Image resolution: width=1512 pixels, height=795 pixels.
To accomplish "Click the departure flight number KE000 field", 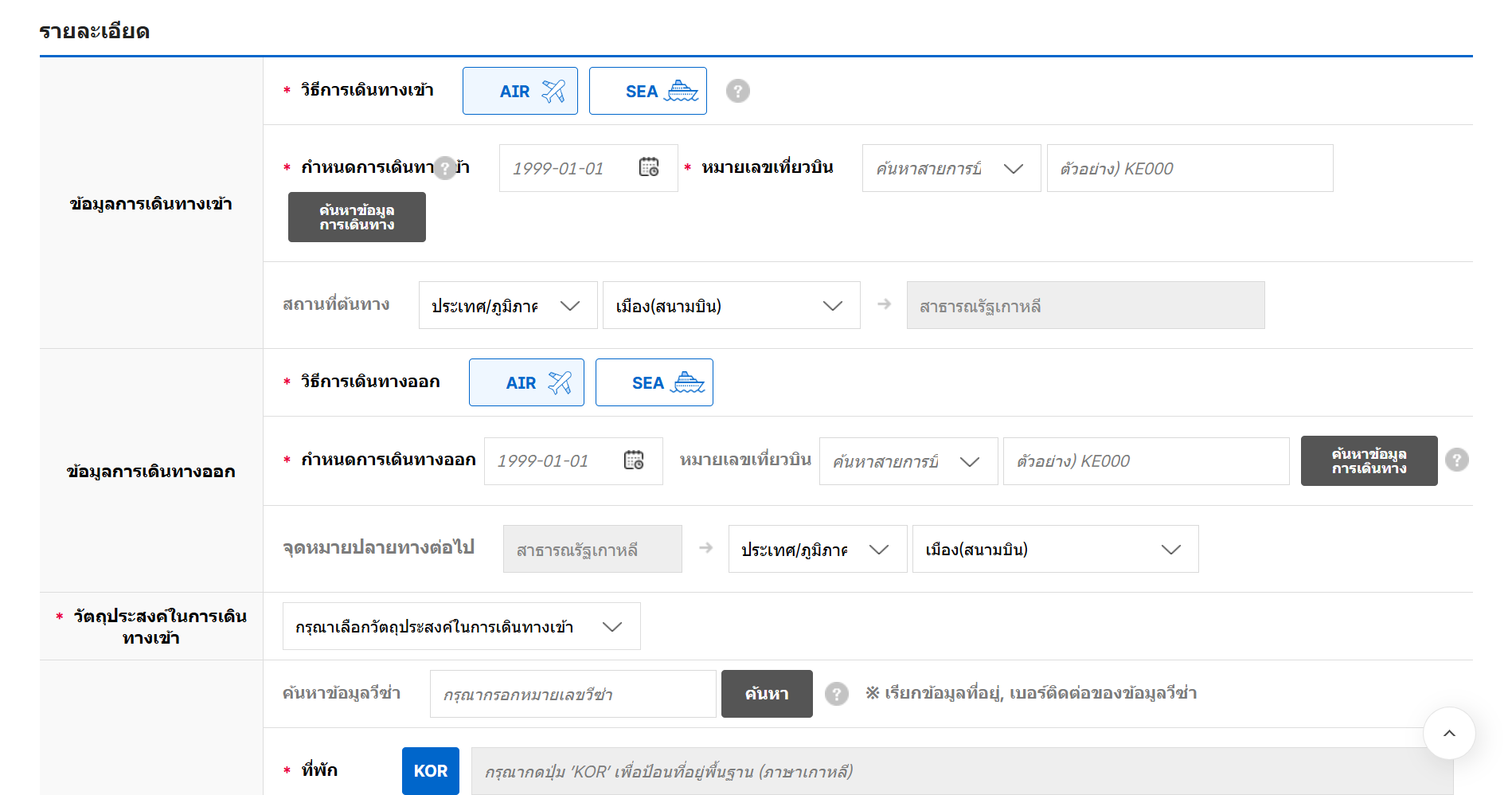I will click(1145, 461).
